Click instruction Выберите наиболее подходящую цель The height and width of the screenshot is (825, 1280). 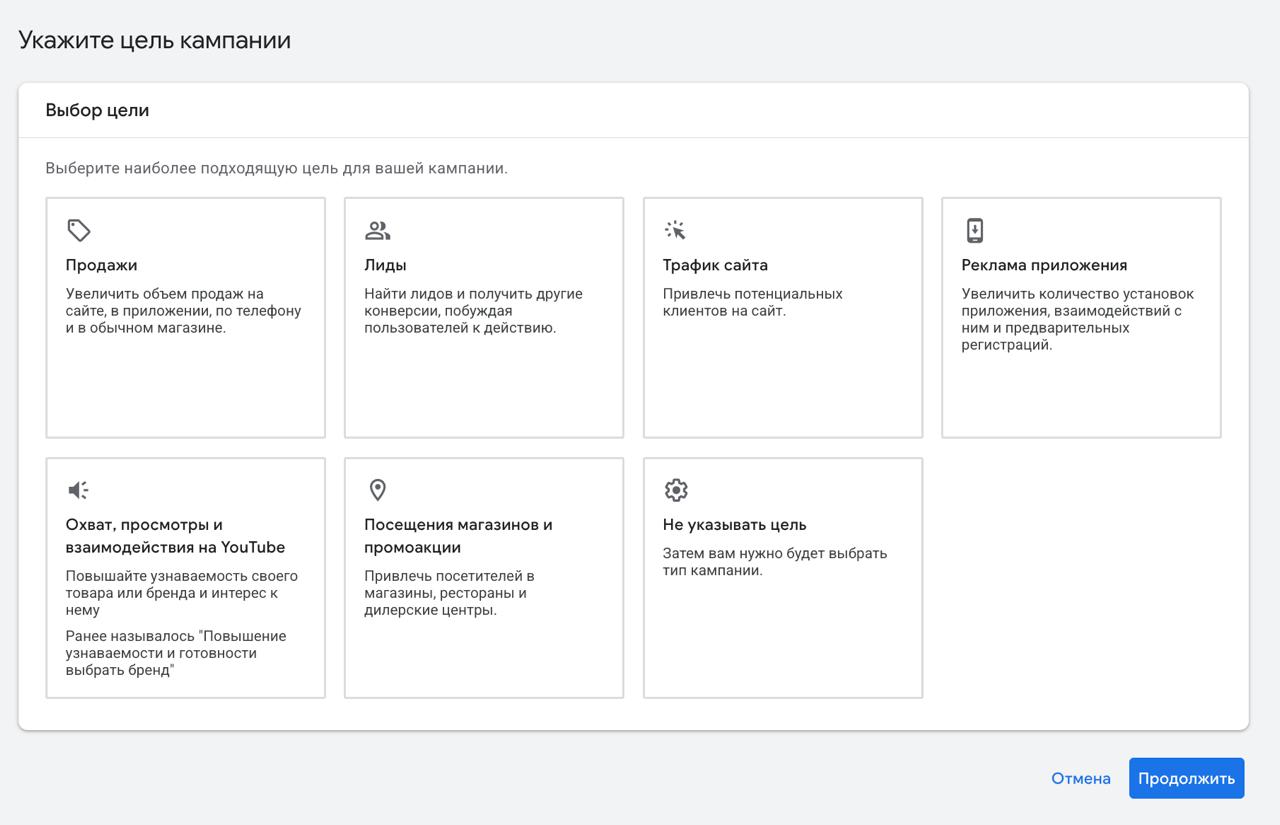click(276, 168)
